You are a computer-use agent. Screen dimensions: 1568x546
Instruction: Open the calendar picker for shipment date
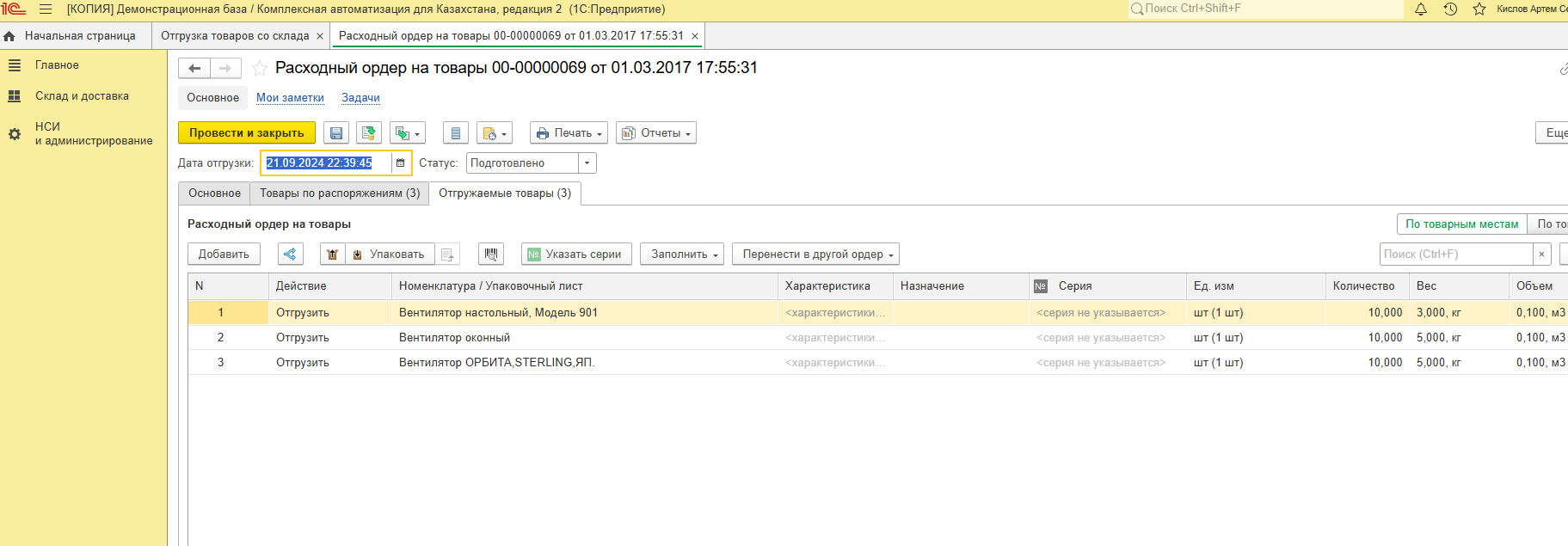[x=400, y=163]
